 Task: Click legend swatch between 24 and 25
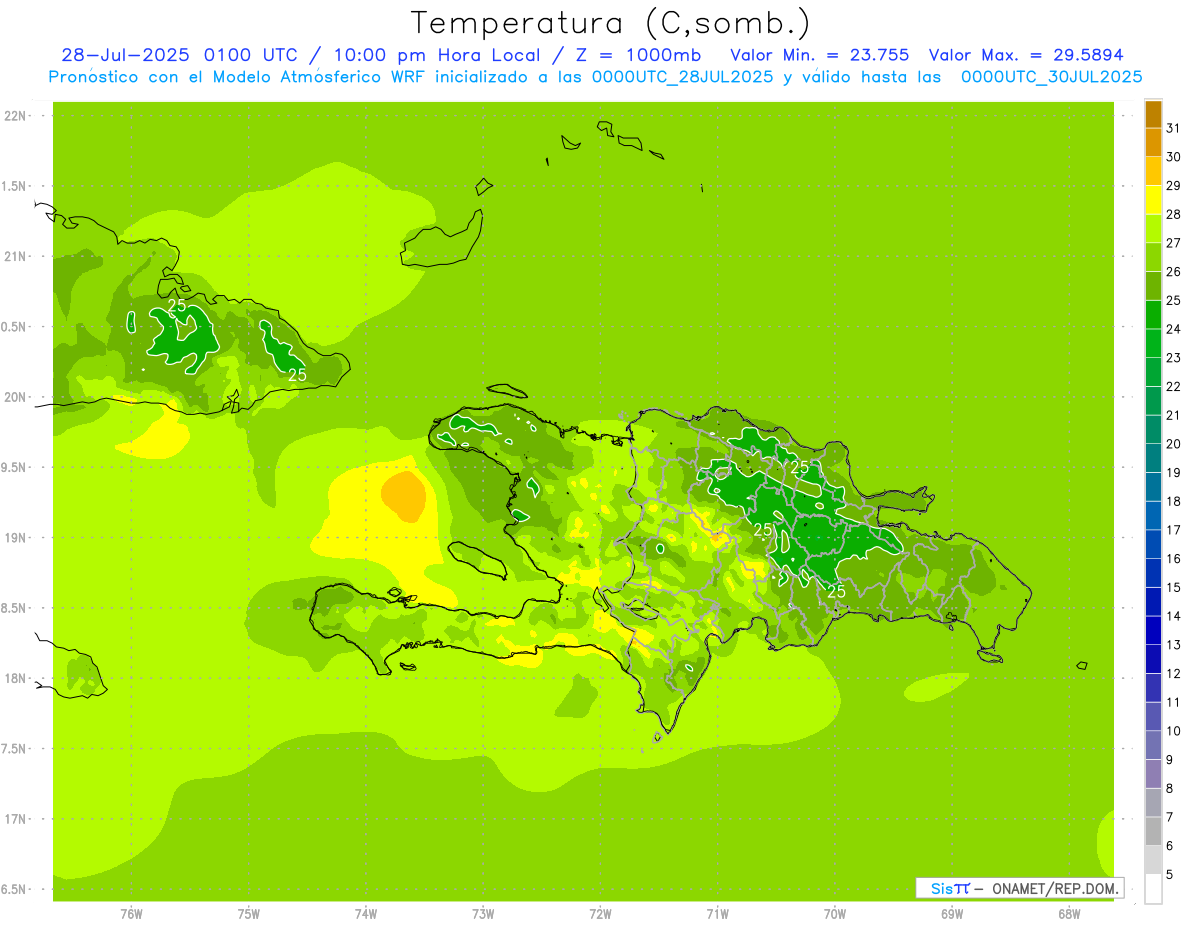point(1153,314)
